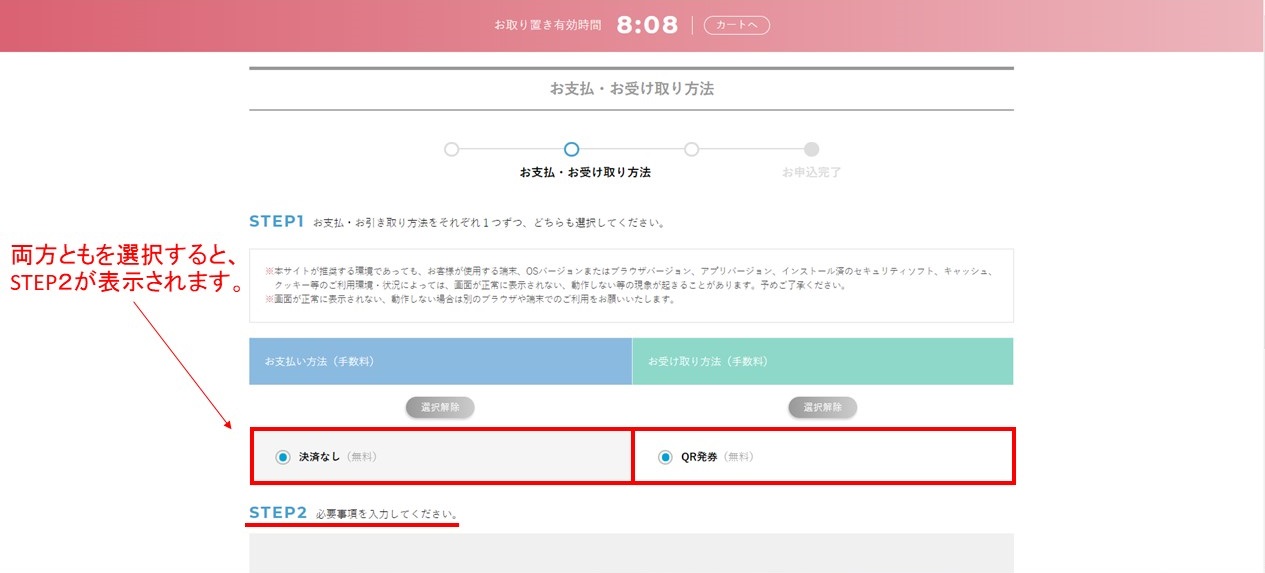Click the underlined STEP2 heading
The width and height of the screenshot is (1265, 573).
(x=278, y=513)
